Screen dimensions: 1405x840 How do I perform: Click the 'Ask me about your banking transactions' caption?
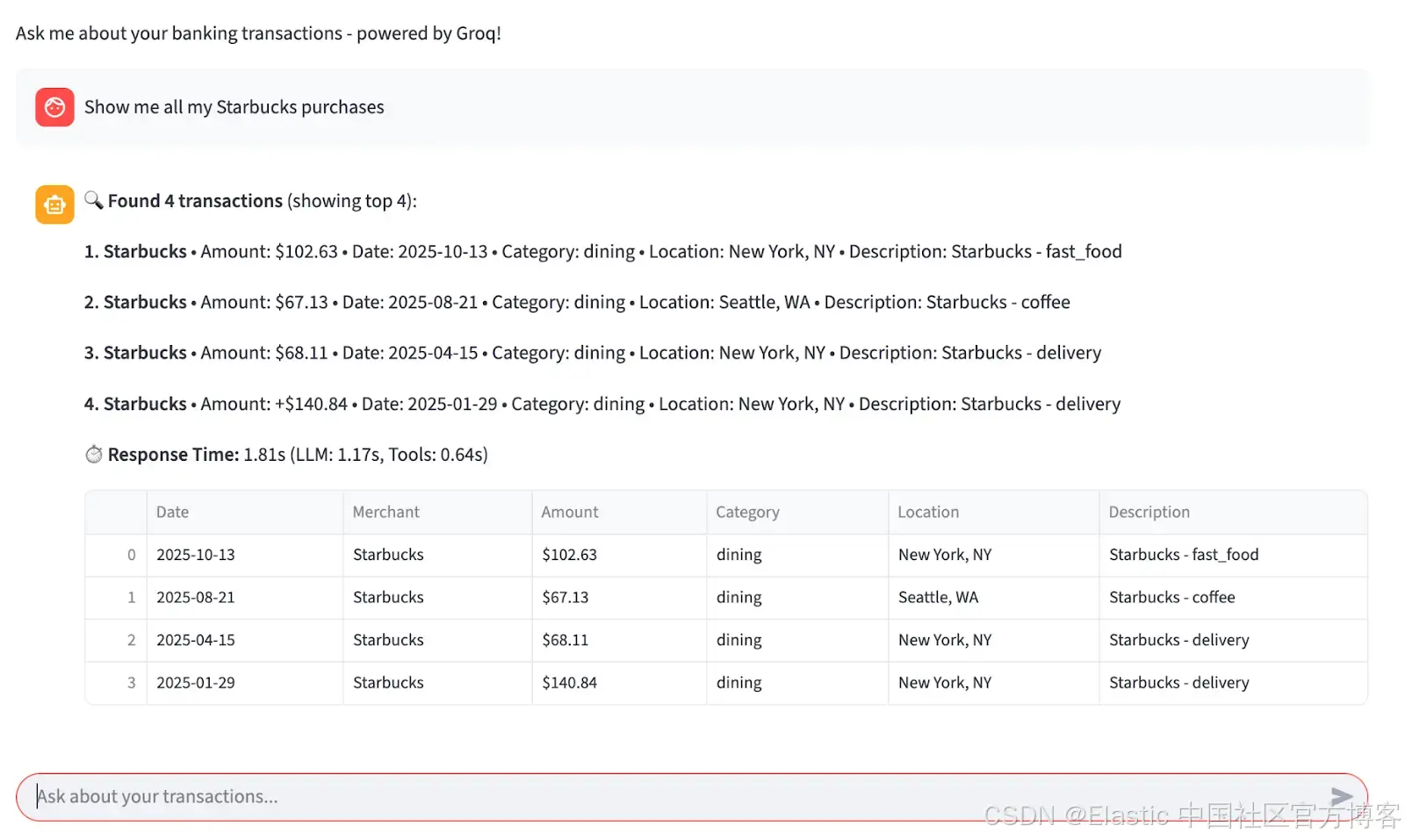pyautogui.click(x=258, y=33)
